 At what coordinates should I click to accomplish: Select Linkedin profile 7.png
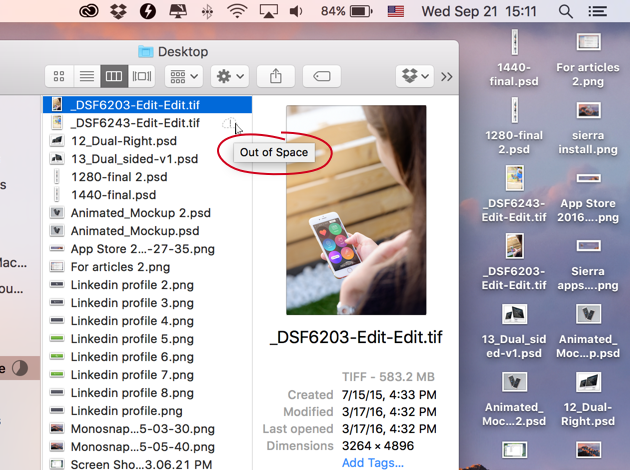(147, 375)
